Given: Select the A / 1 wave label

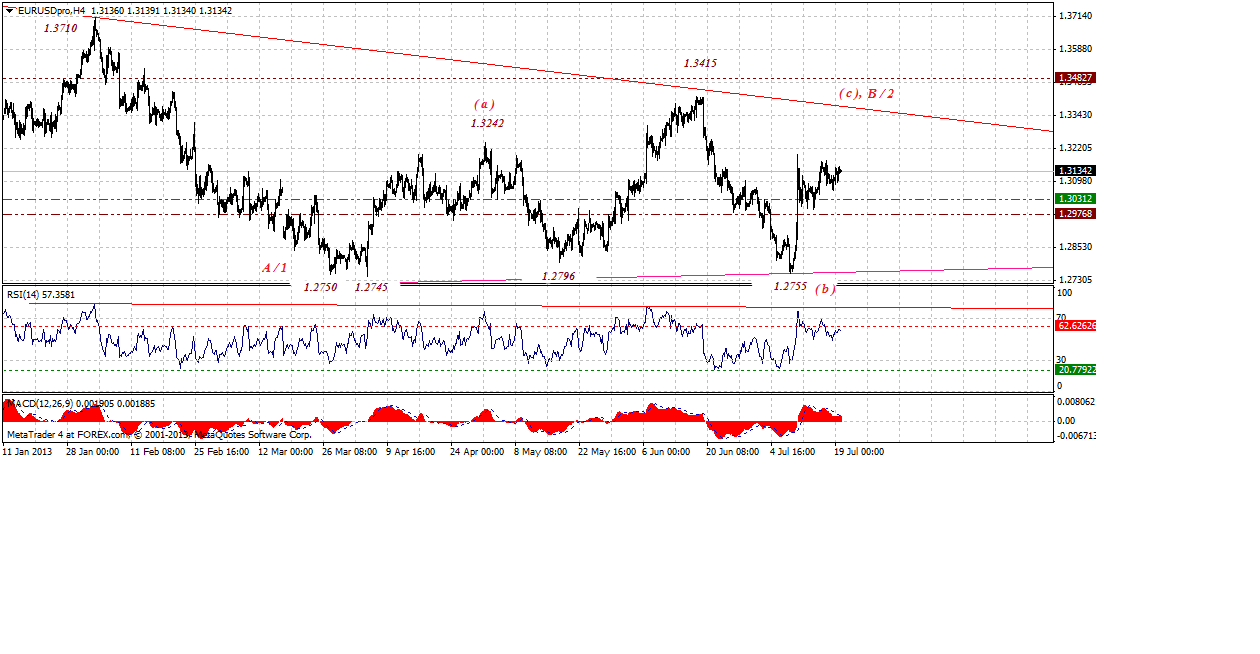Looking at the screenshot, I should [275, 267].
